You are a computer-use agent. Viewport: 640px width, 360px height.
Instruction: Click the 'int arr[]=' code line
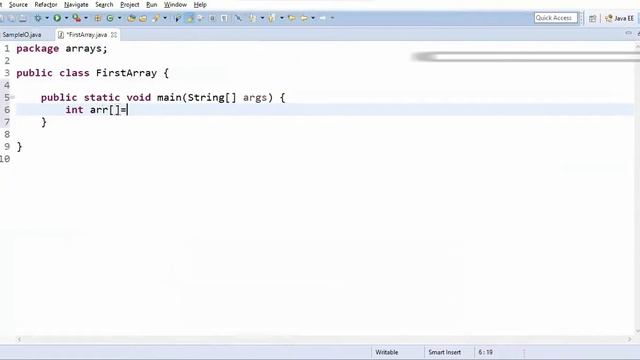[96, 110]
